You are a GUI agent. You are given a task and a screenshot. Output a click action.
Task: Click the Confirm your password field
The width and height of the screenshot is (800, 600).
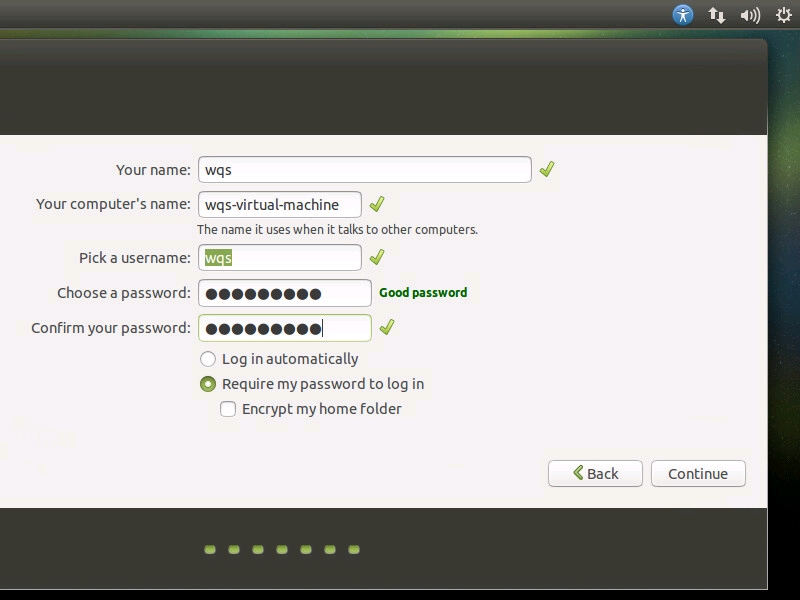coord(285,328)
